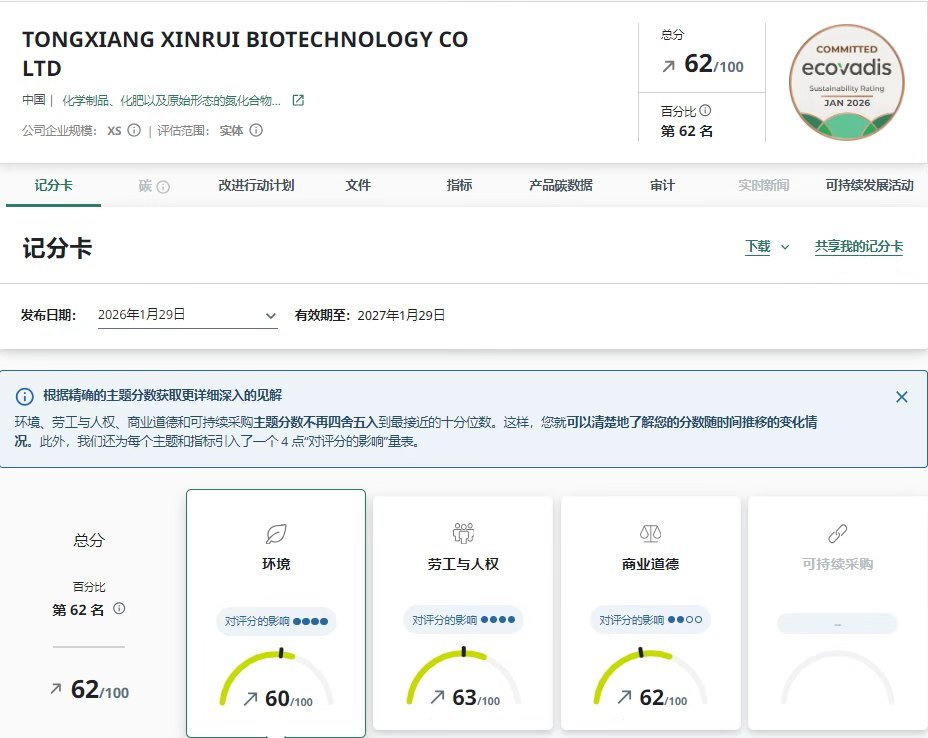Show info for company size XS
The image size is (928, 738).
coord(134,130)
